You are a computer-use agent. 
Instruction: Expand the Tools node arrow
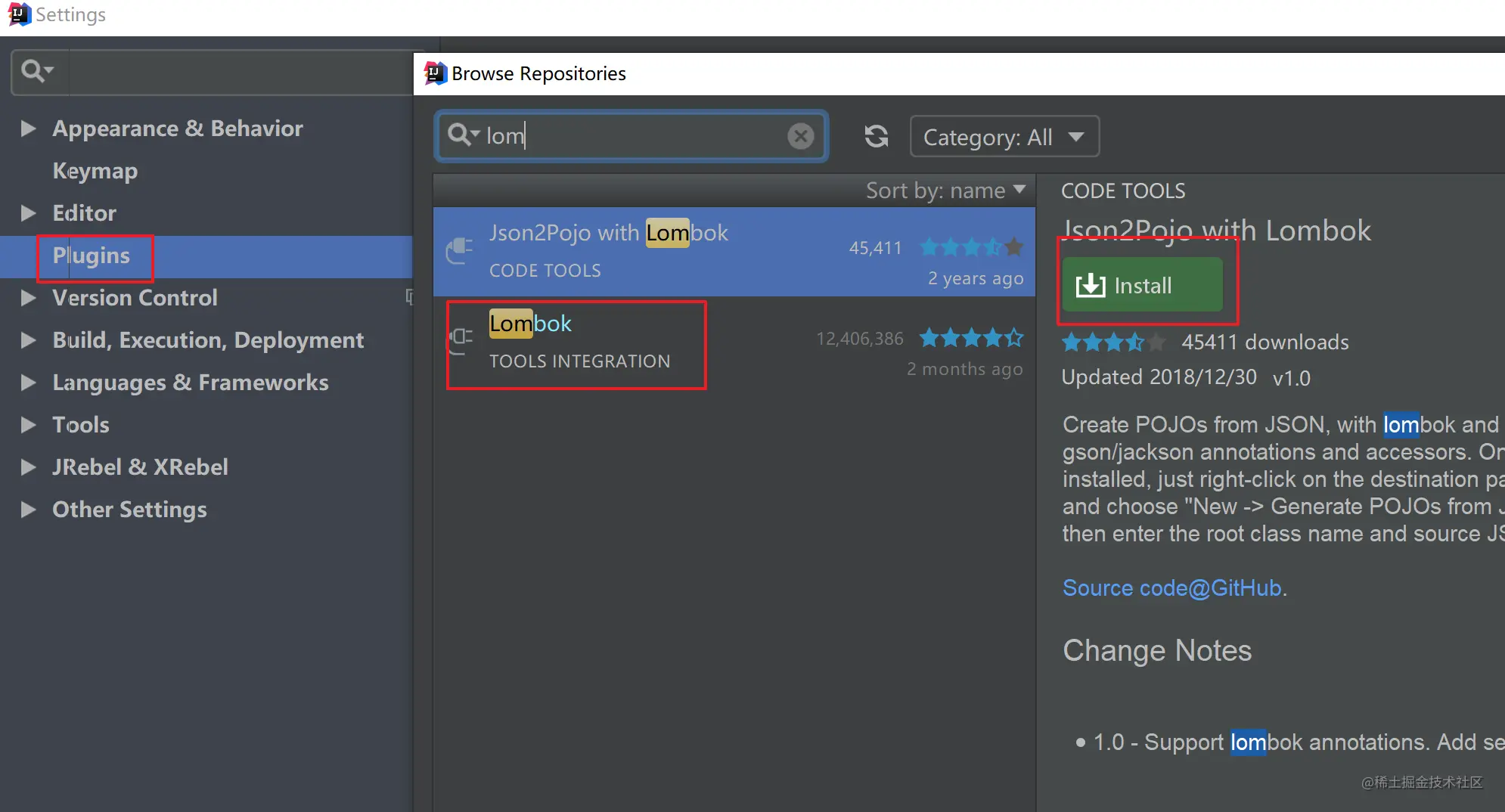pyautogui.click(x=29, y=425)
